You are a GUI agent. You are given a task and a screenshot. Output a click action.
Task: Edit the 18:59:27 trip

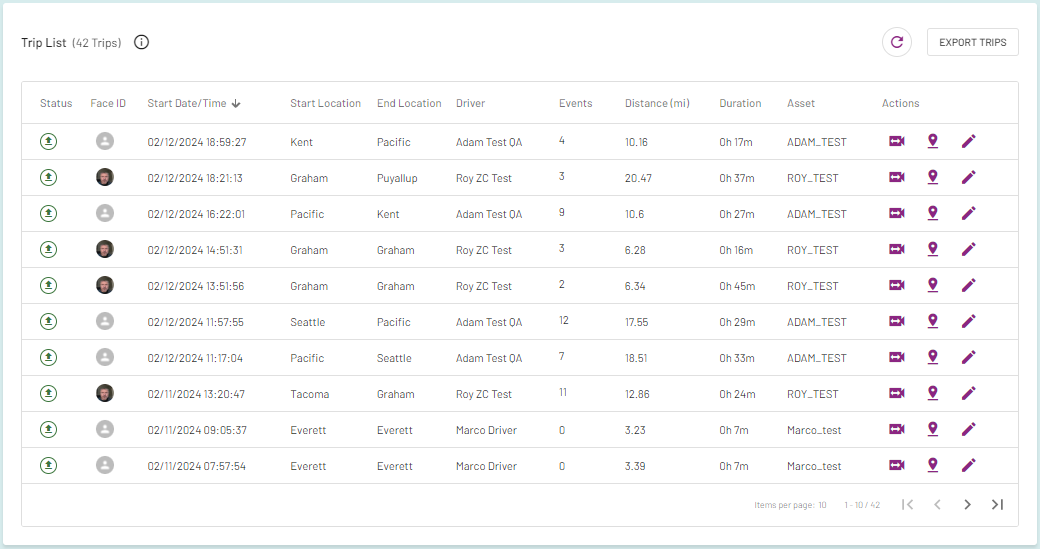click(968, 141)
